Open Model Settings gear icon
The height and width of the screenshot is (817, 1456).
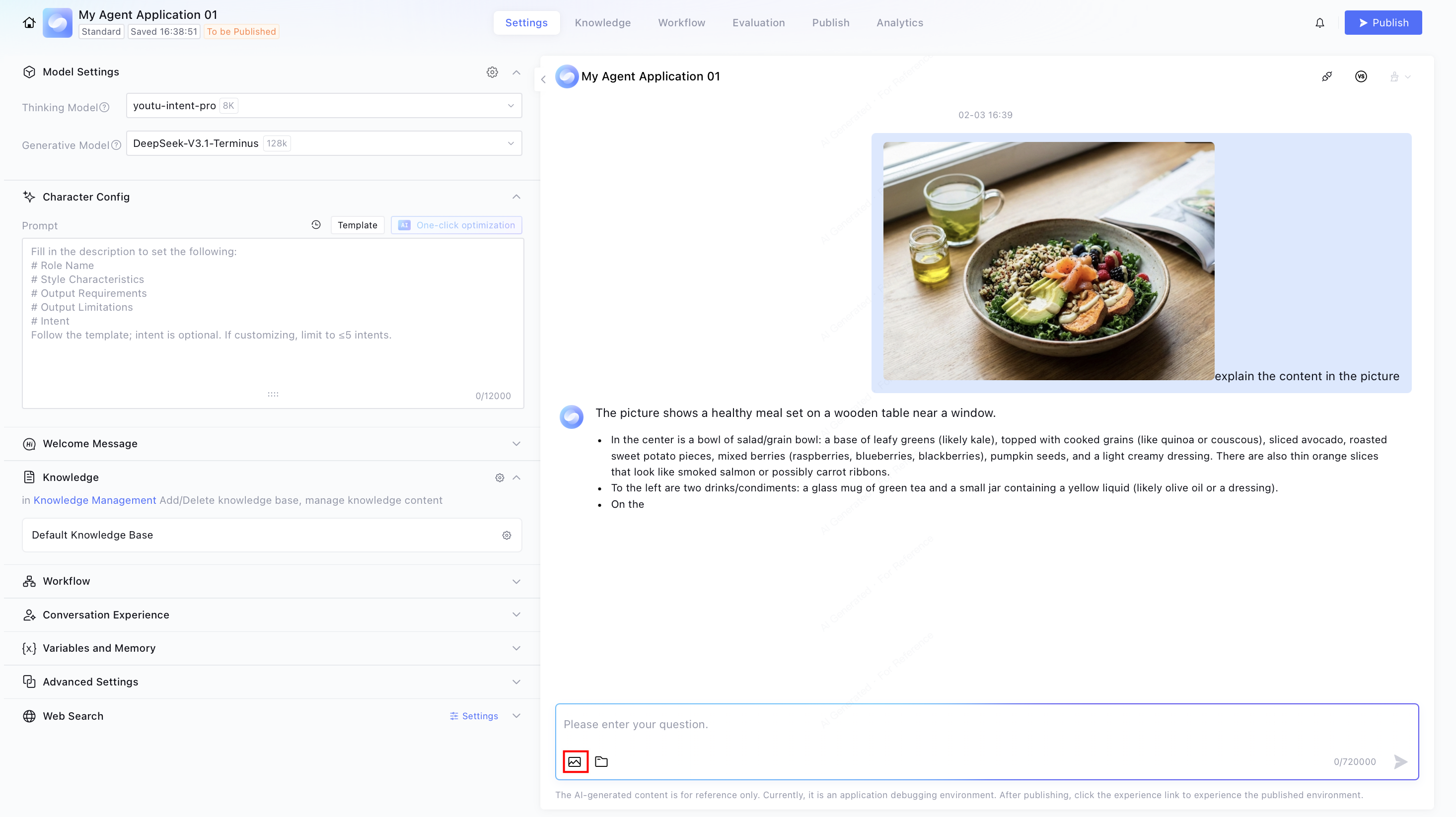(492, 72)
